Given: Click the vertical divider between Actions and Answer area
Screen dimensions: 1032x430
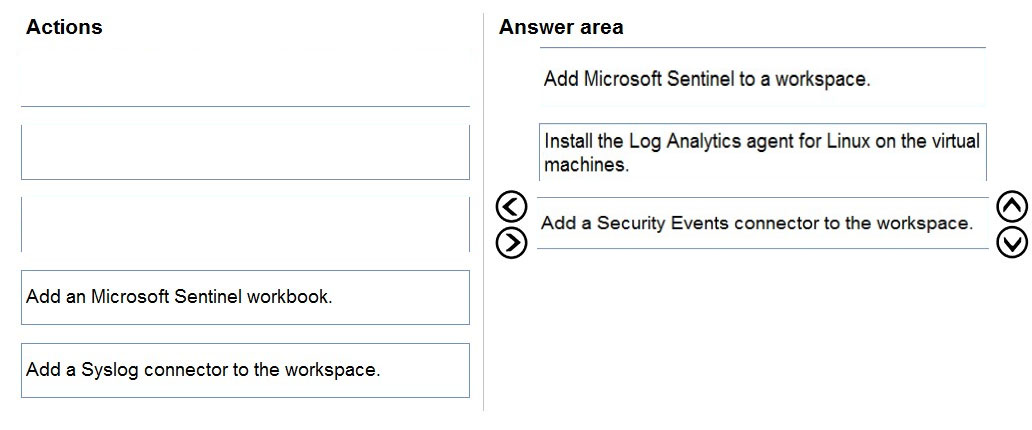Looking at the screenshot, I should [484, 212].
